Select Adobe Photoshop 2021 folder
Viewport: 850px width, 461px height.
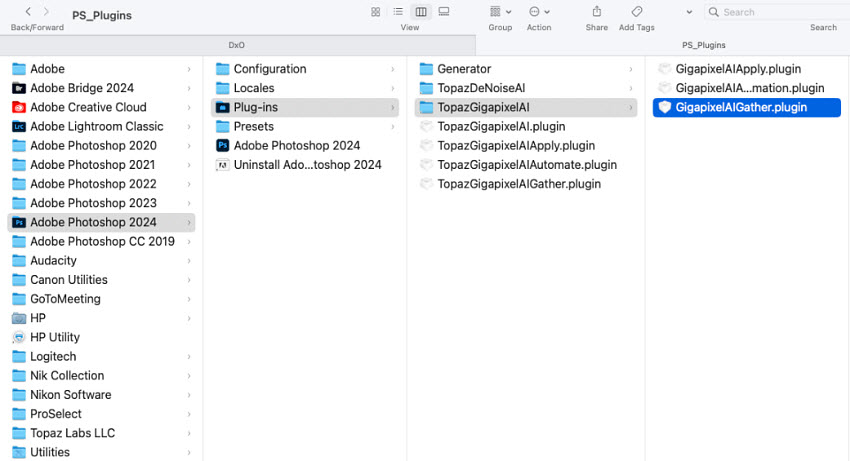click(x=101, y=165)
